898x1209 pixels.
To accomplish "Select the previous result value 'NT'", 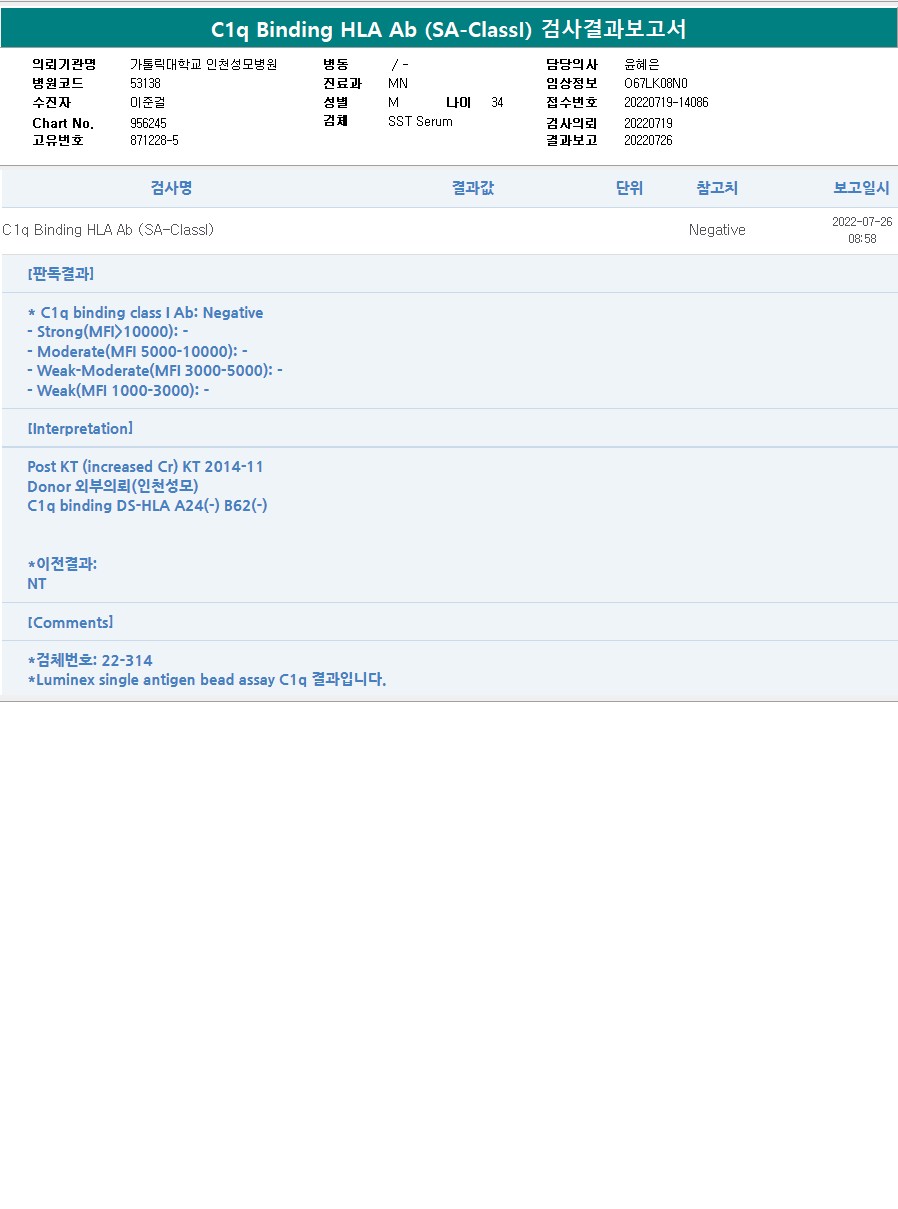I will 37,584.
